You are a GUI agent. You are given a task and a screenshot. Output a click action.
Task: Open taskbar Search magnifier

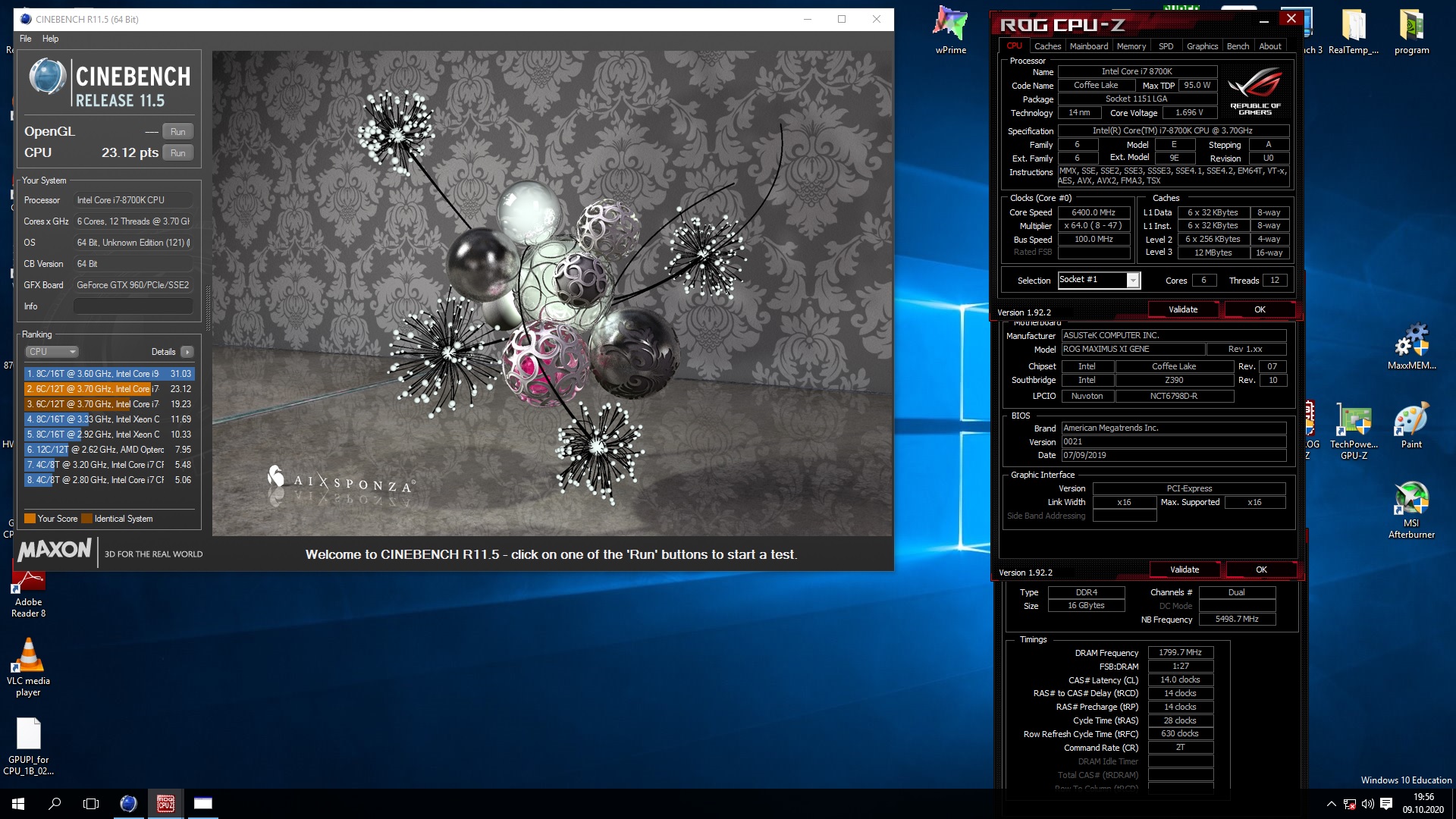(55, 804)
